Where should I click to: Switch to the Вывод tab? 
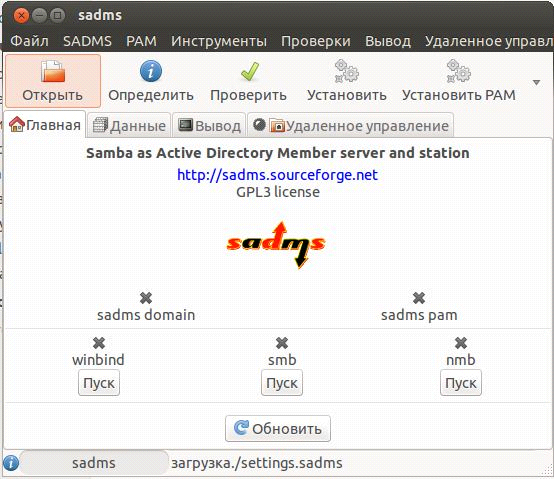point(209,125)
